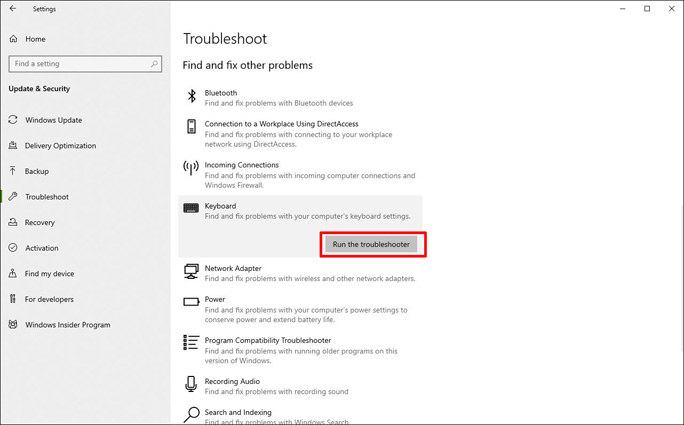Click the Bluetooth troubleshooter icon

click(192, 96)
